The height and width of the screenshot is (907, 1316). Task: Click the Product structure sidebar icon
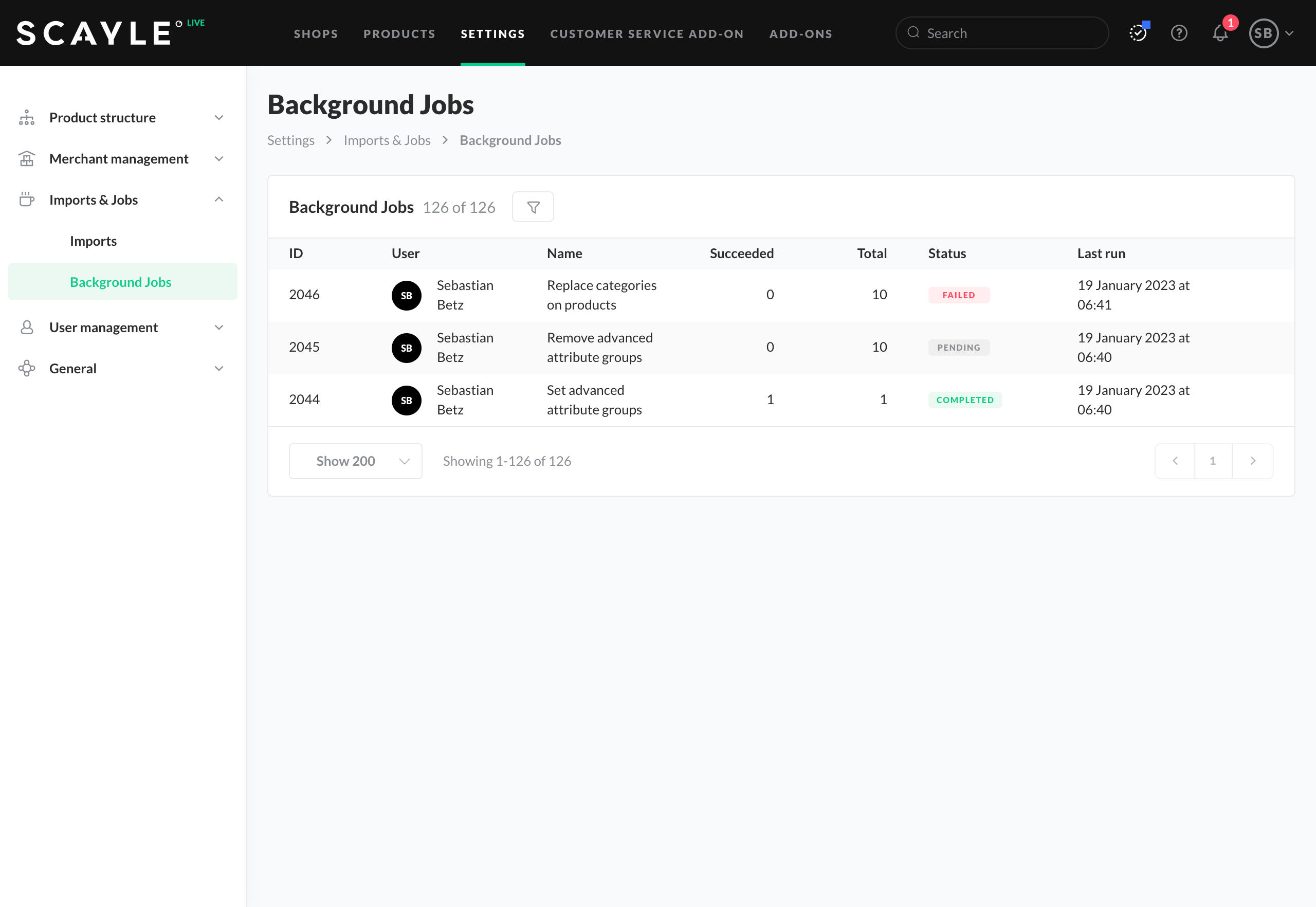(27, 118)
